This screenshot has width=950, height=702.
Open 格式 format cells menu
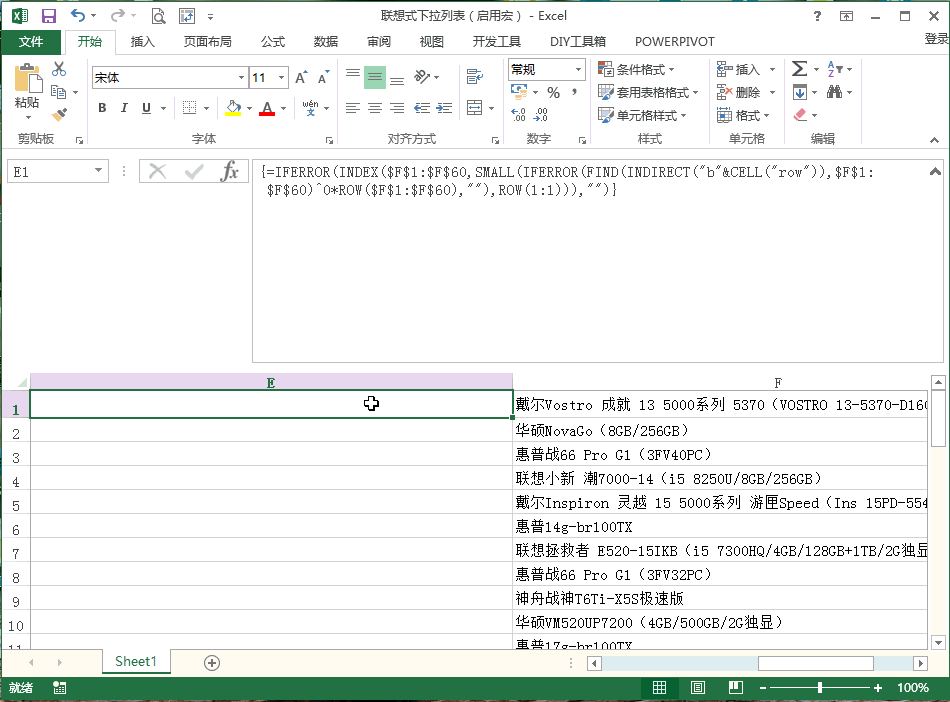[x=743, y=115]
